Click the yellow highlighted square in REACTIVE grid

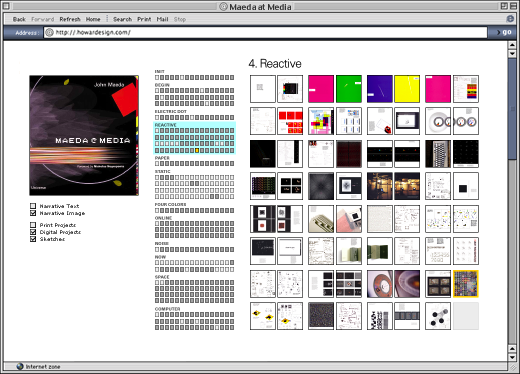coord(197,150)
